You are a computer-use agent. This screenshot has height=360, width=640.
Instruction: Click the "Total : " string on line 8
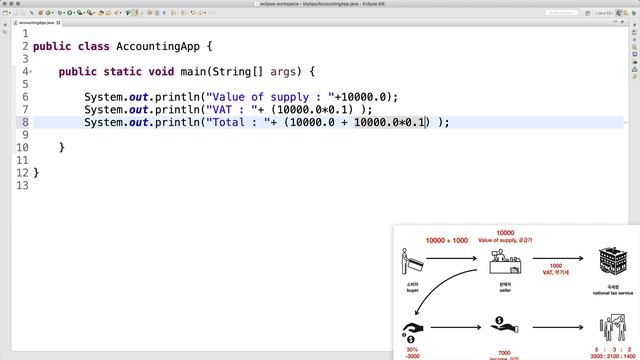[238, 122]
